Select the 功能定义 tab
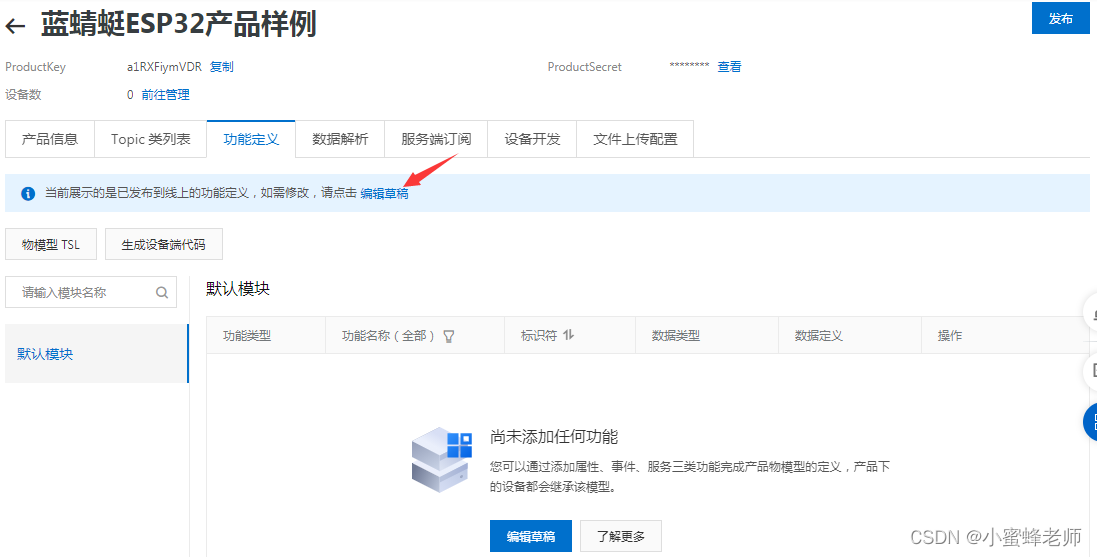 (251, 139)
